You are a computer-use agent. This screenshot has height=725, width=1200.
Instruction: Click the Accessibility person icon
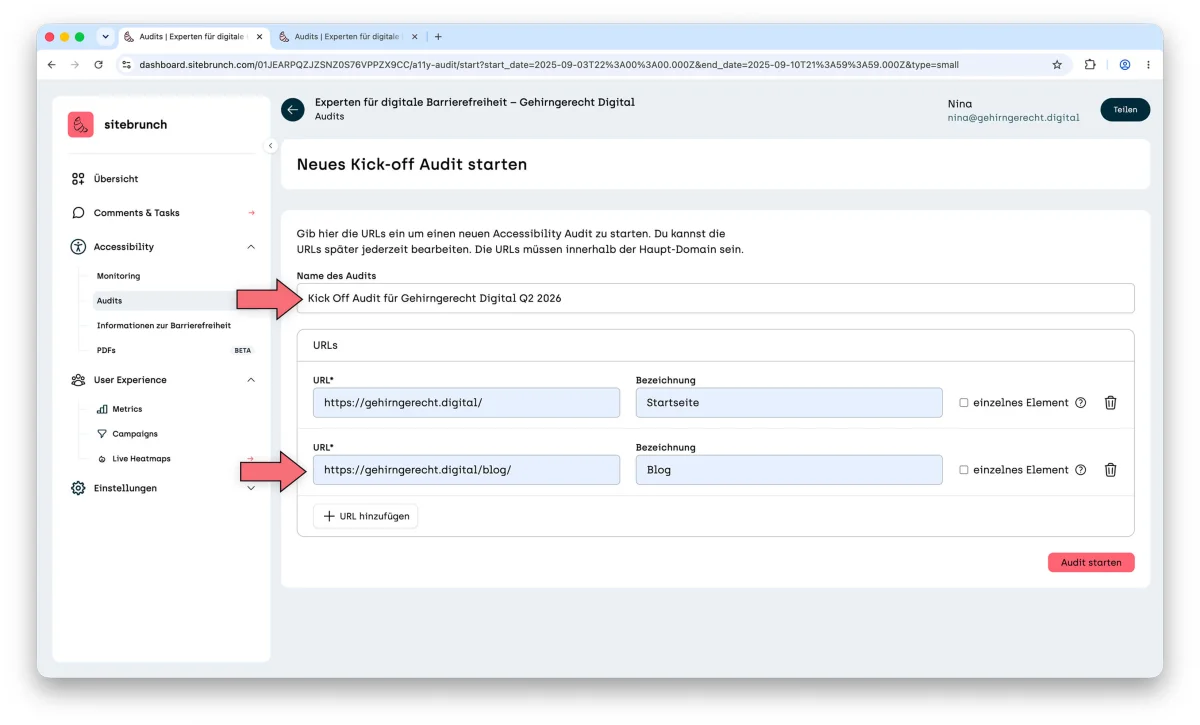coord(78,247)
